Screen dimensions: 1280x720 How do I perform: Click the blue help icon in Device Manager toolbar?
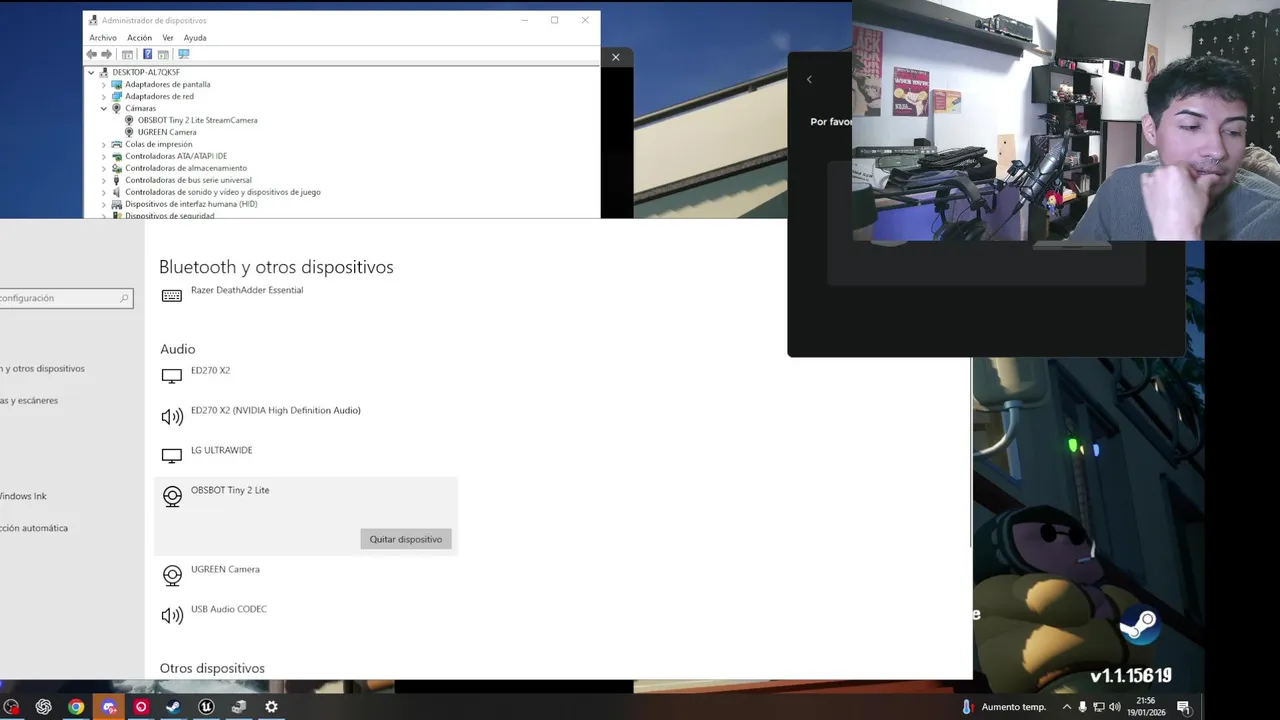click(x=147, y=54)
